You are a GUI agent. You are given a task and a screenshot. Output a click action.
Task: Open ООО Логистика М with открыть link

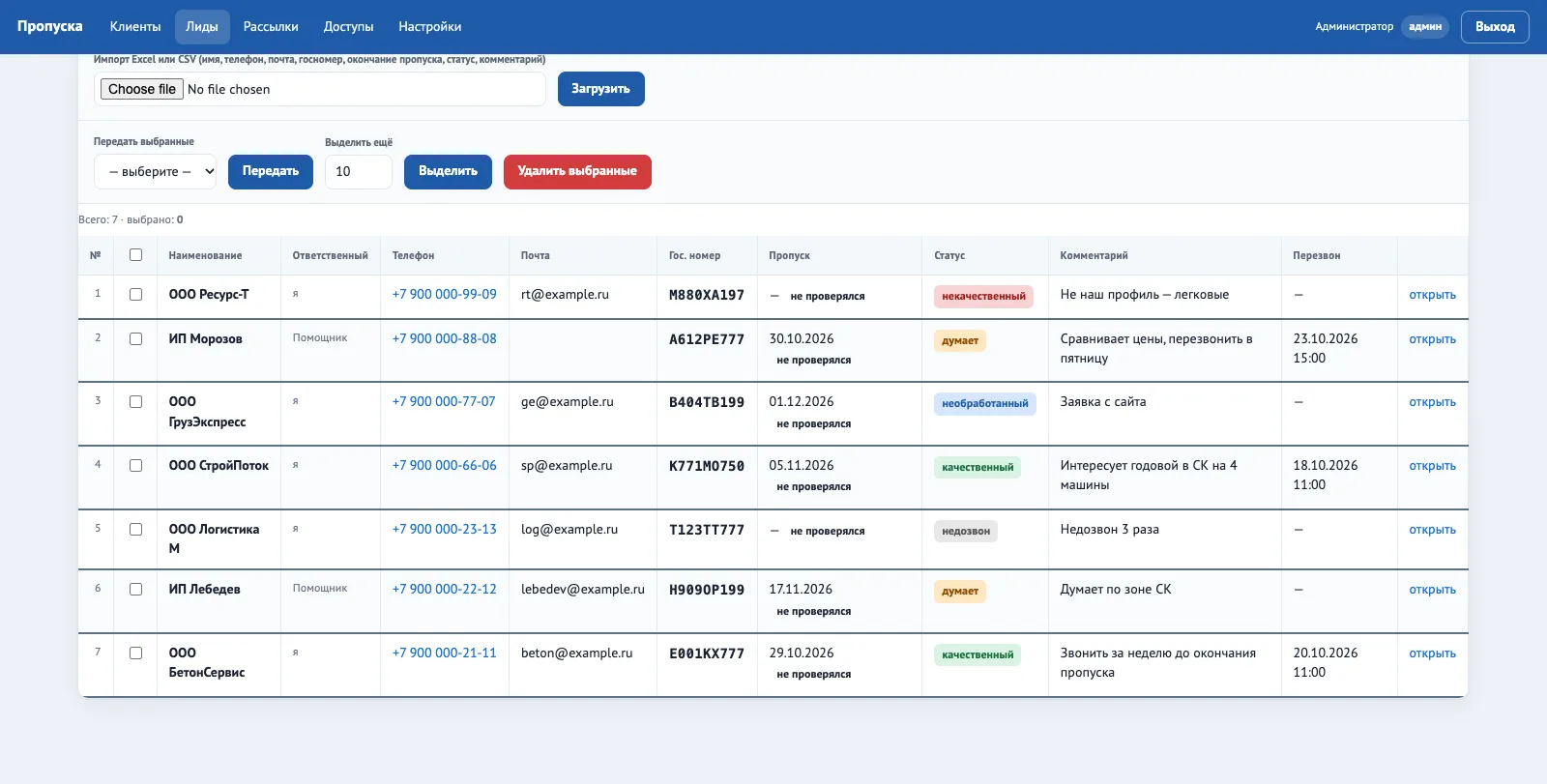[1432, 530]
